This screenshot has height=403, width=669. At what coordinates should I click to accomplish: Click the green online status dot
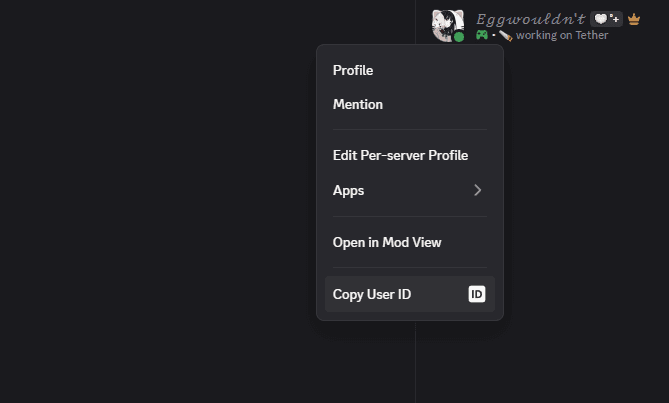coord(459,37)
